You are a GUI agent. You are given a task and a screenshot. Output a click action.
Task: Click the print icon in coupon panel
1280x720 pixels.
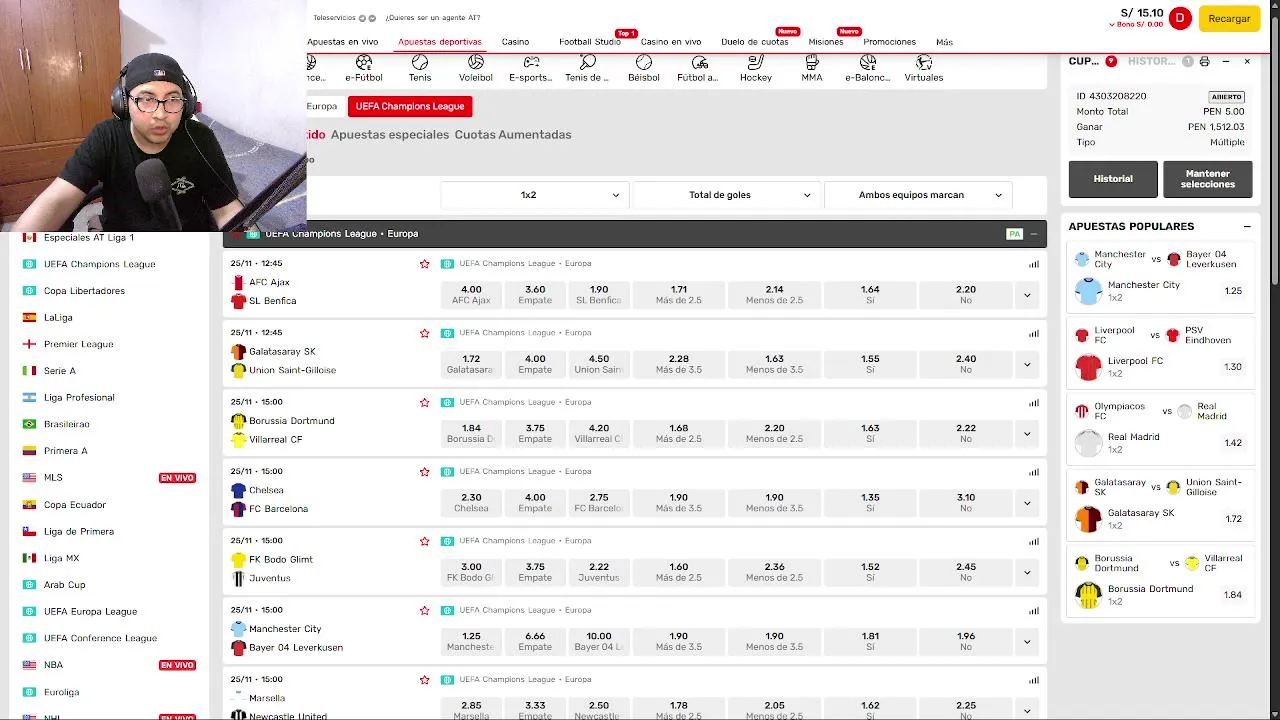pyautogui.click(x=1205, y=61)
